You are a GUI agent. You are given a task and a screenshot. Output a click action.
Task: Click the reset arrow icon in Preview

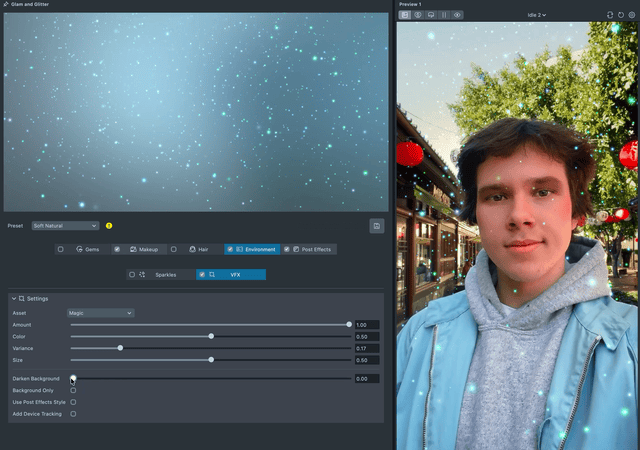click(x=621, y=15)
